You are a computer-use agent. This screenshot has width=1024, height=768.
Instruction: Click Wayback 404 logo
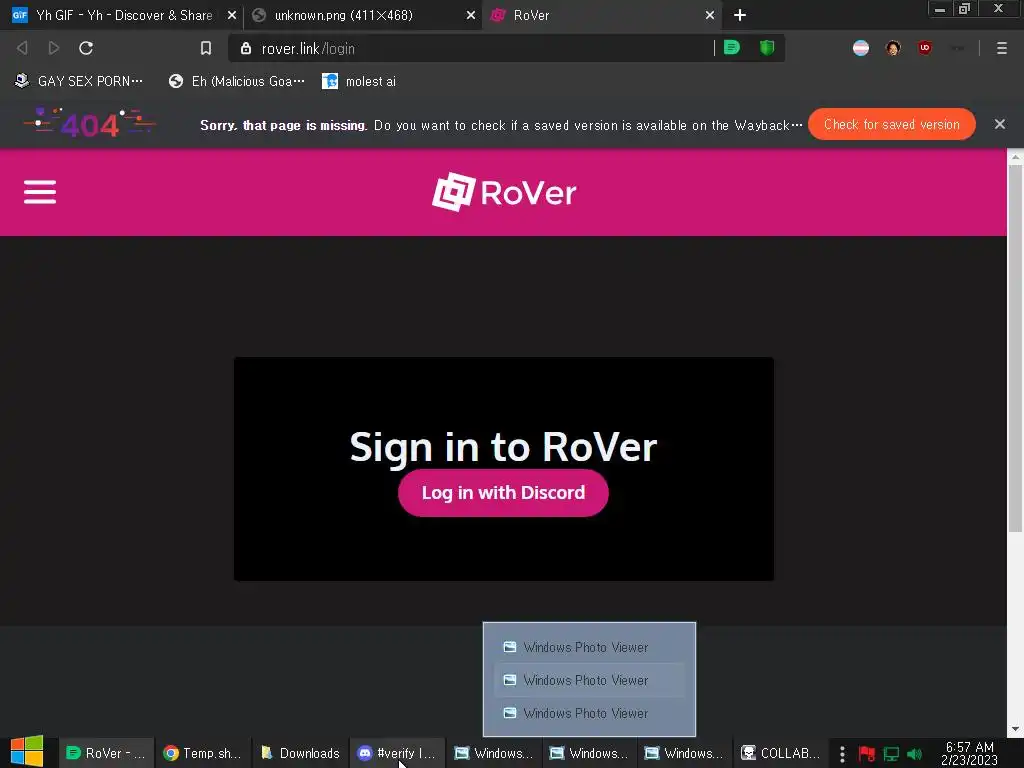click(x=90, y=123)
